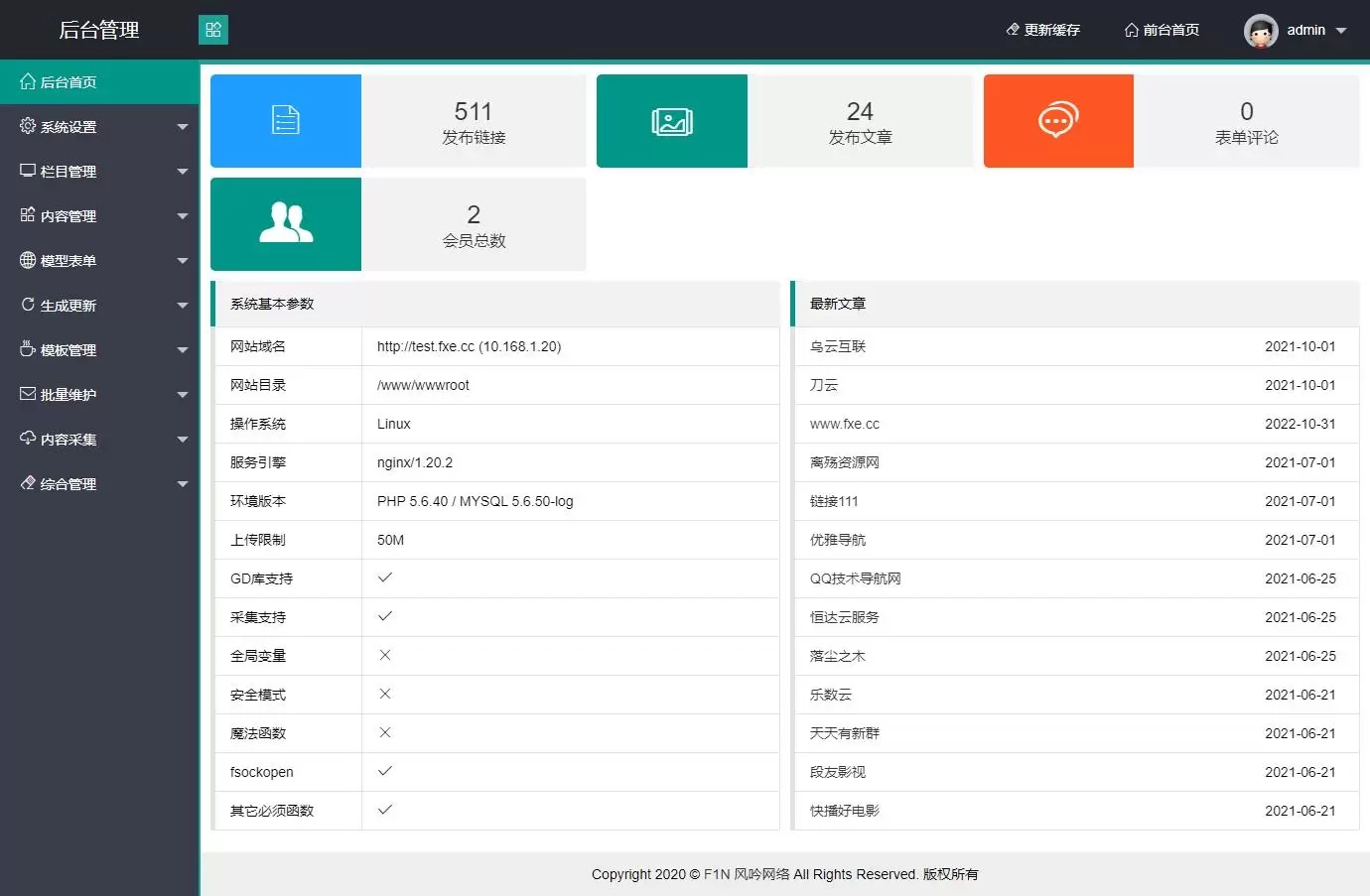Click the home icon next to 后台首页
The width and height of the screenshot is (1370, 896).
[x=28, y=81]
